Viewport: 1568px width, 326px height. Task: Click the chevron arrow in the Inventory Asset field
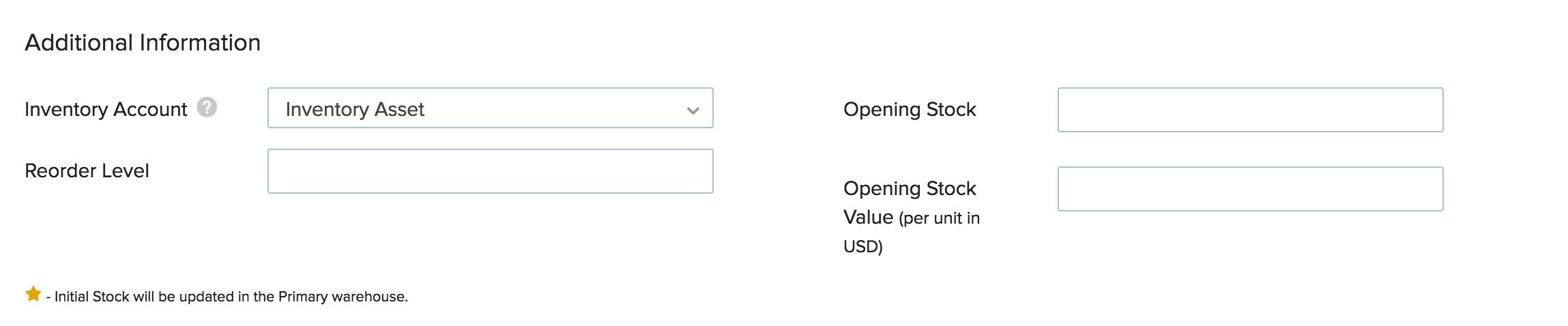tap(693, 110)
